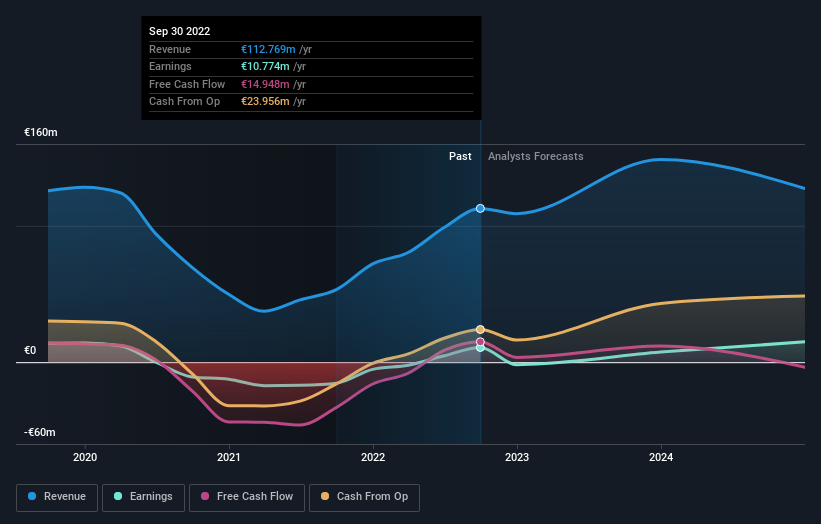
Task: Click the €10.774m earnings value
Action: tap(265, 66)
